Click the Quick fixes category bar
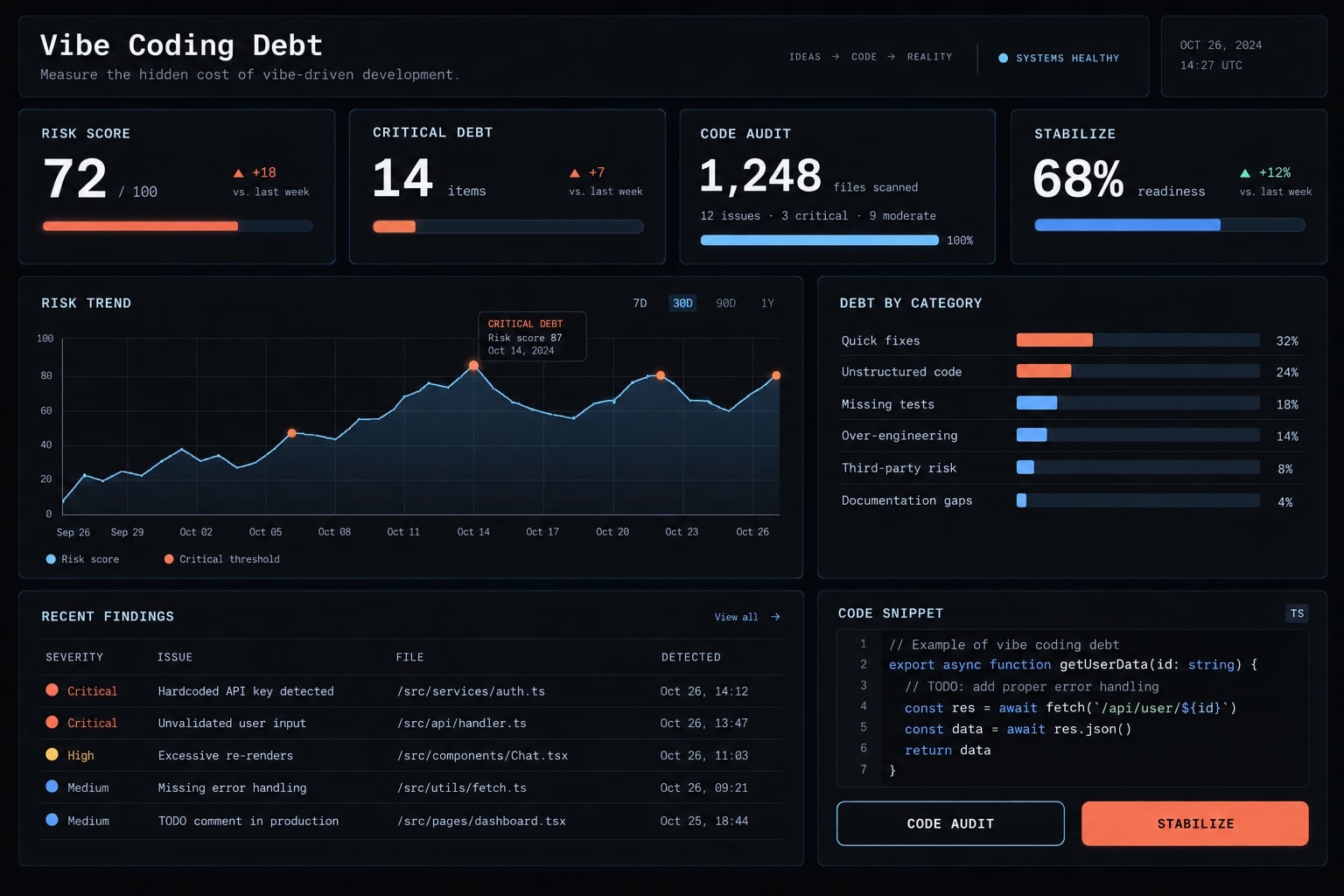Image resolution: width=1344 pixels, height=896 pixels. (x=1137, y=340)
